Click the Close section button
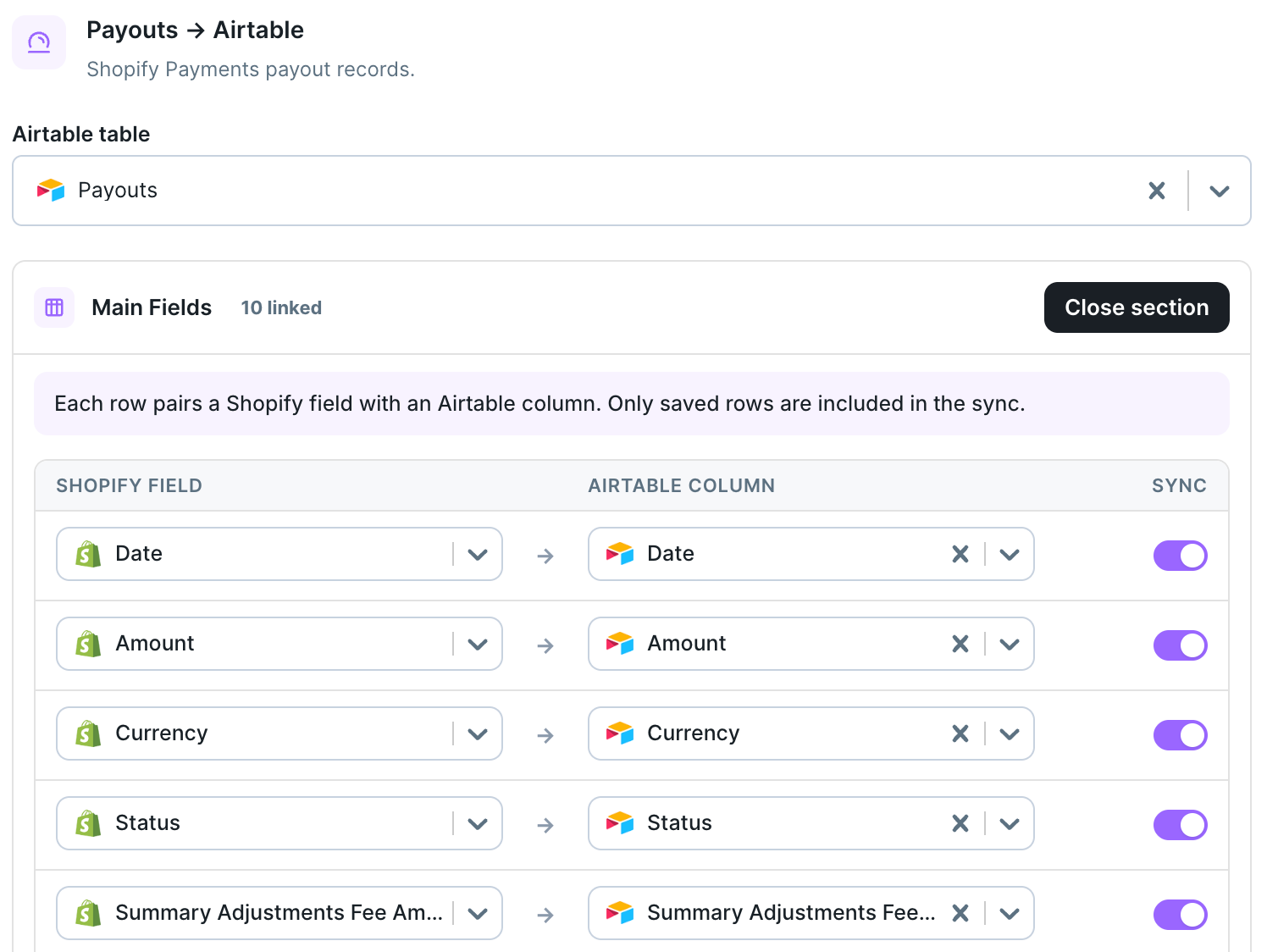 click(x=1137, y=307)
